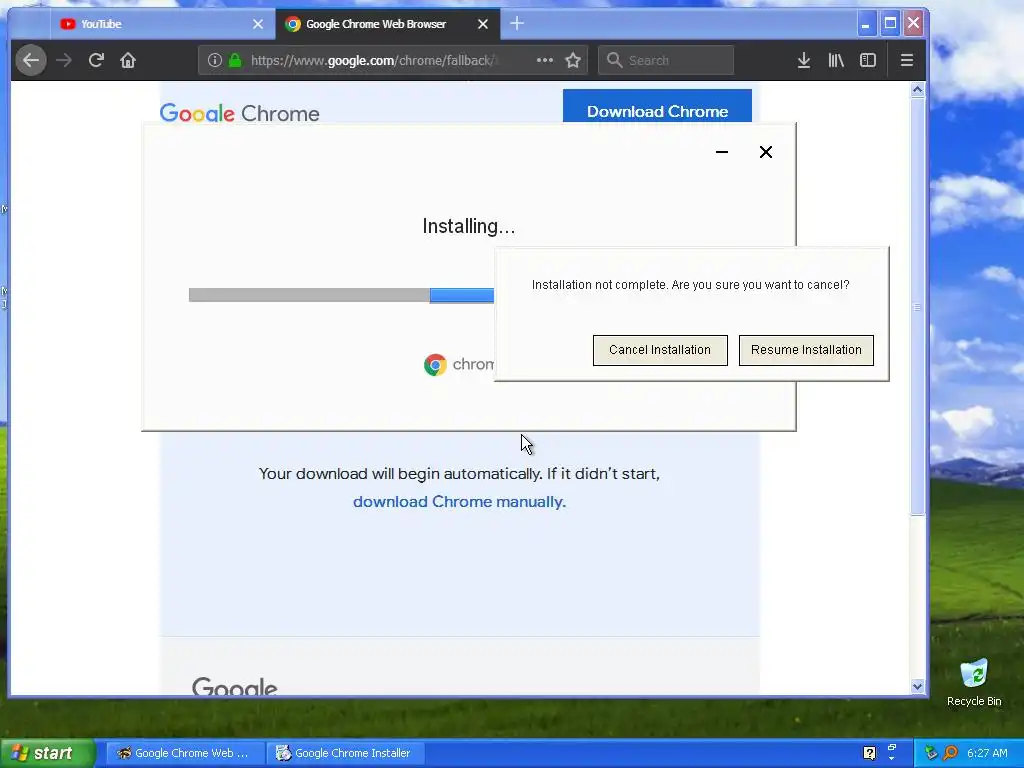Click the download Chrome manually link

pos(459,502)
